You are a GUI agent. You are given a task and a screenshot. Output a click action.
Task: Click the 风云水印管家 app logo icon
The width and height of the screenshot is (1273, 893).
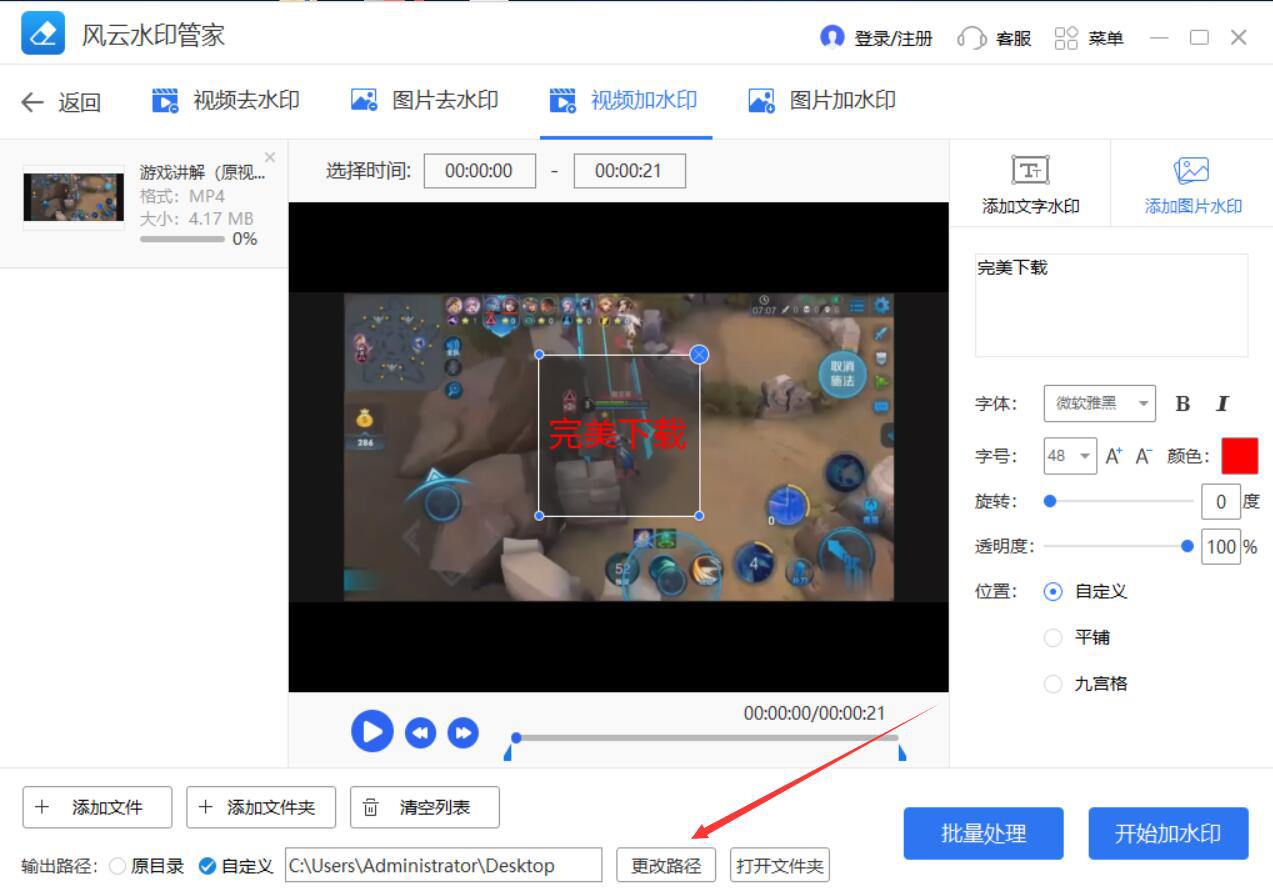click(42, 34)
